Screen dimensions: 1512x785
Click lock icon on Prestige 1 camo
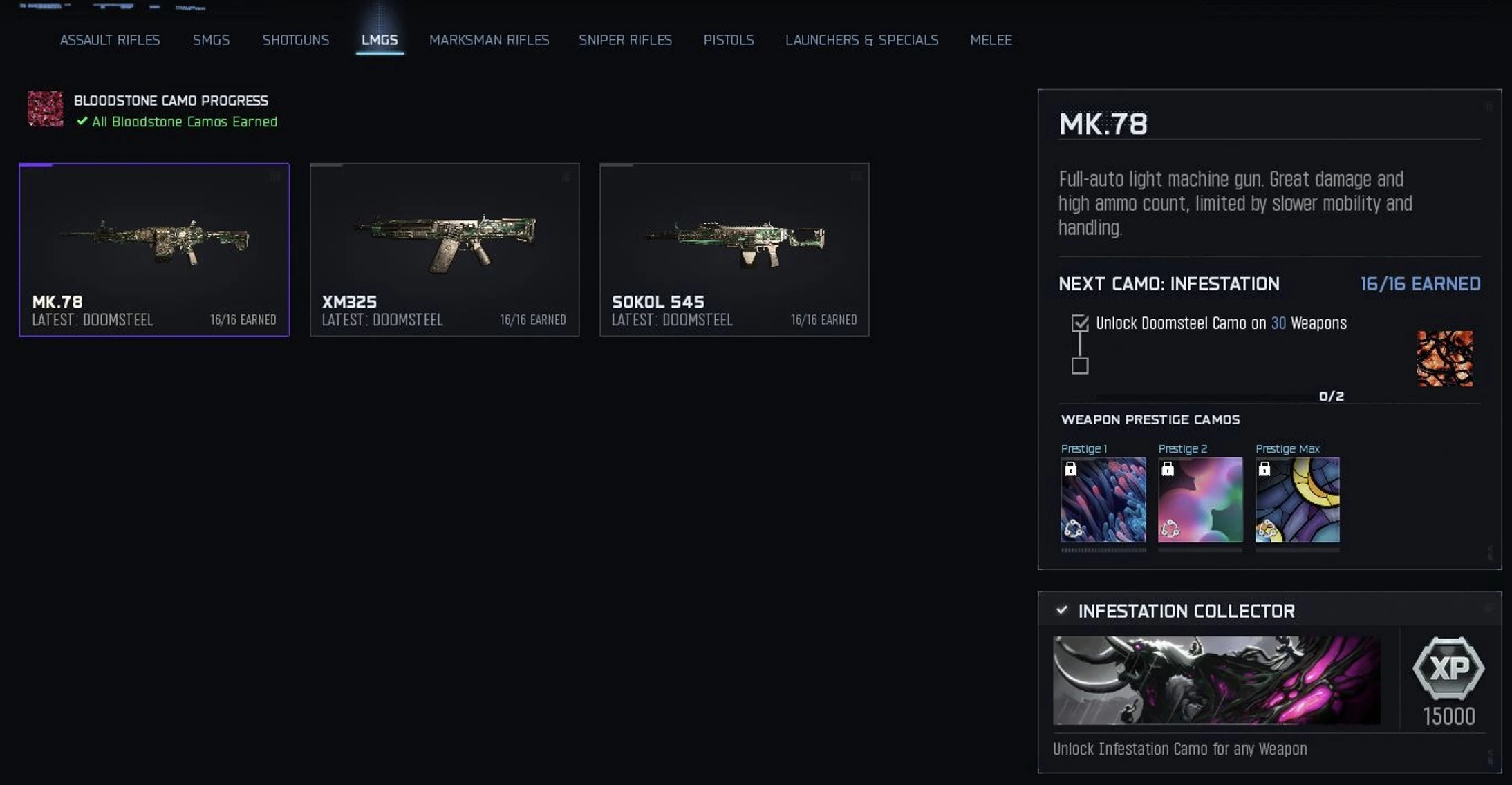[x=1070, y=469]
